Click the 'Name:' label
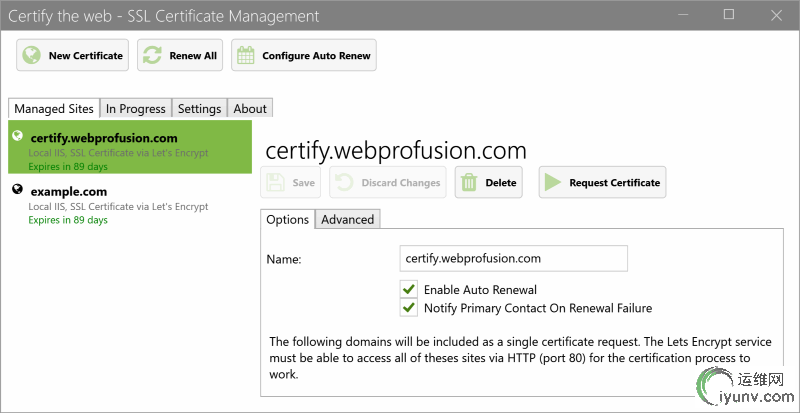800x413 pixels. 284,259
